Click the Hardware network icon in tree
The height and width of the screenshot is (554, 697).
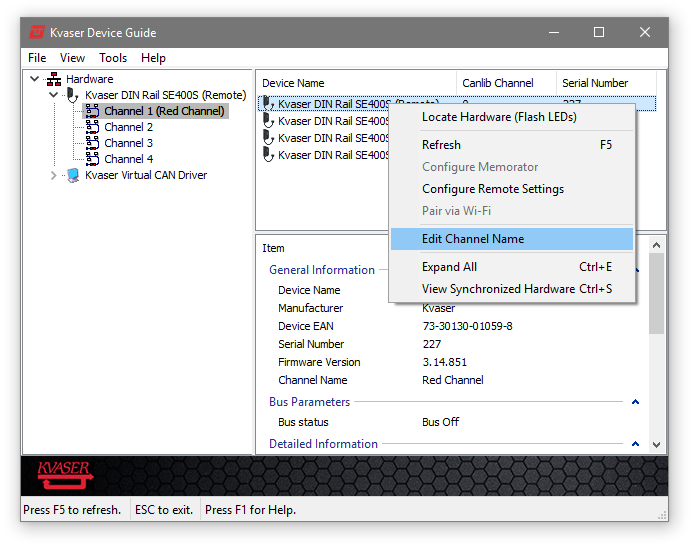tap(54, 79)
